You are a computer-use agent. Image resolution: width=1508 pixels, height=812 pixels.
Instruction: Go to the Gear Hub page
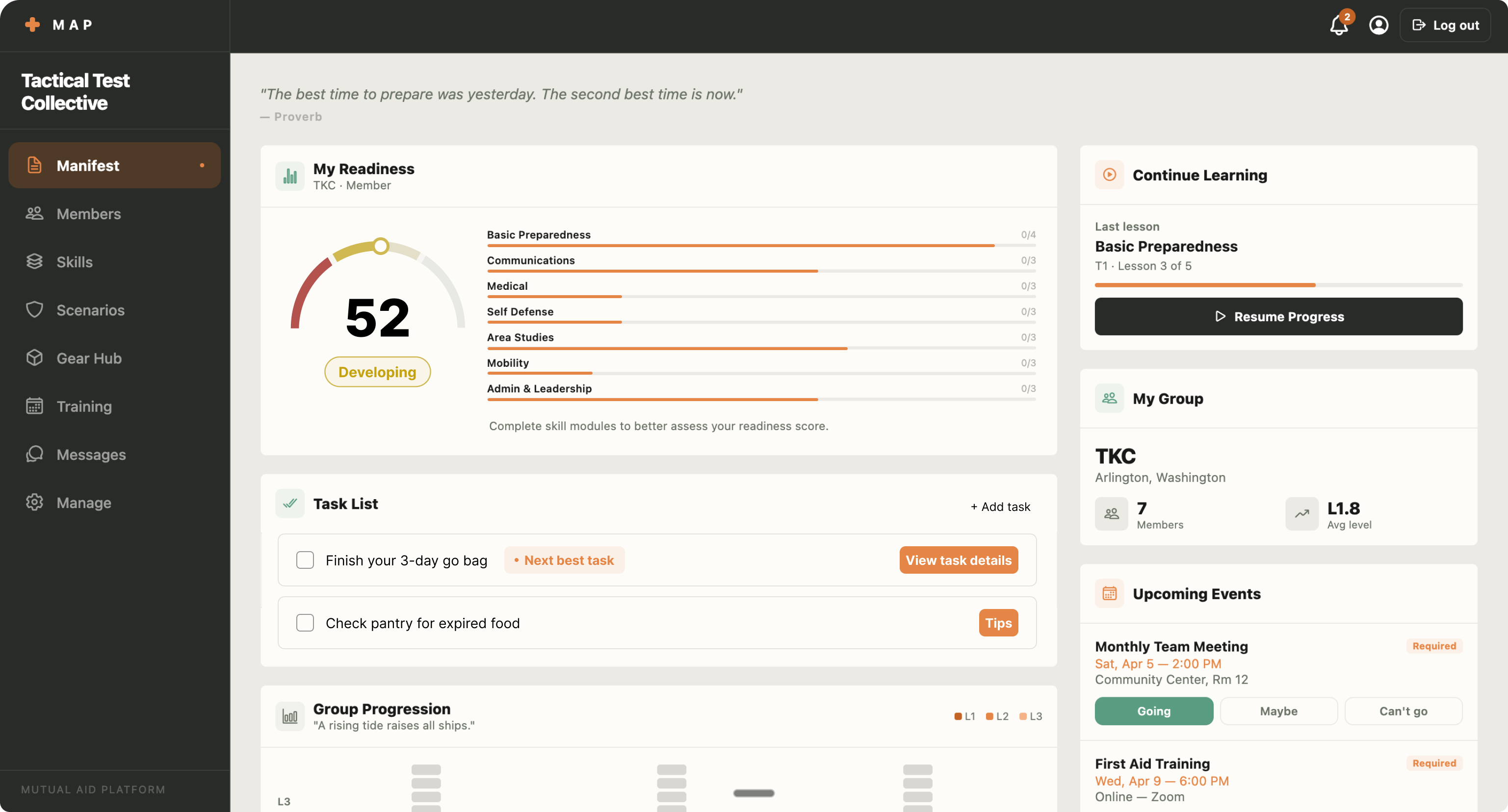click(x=88, y=358)
